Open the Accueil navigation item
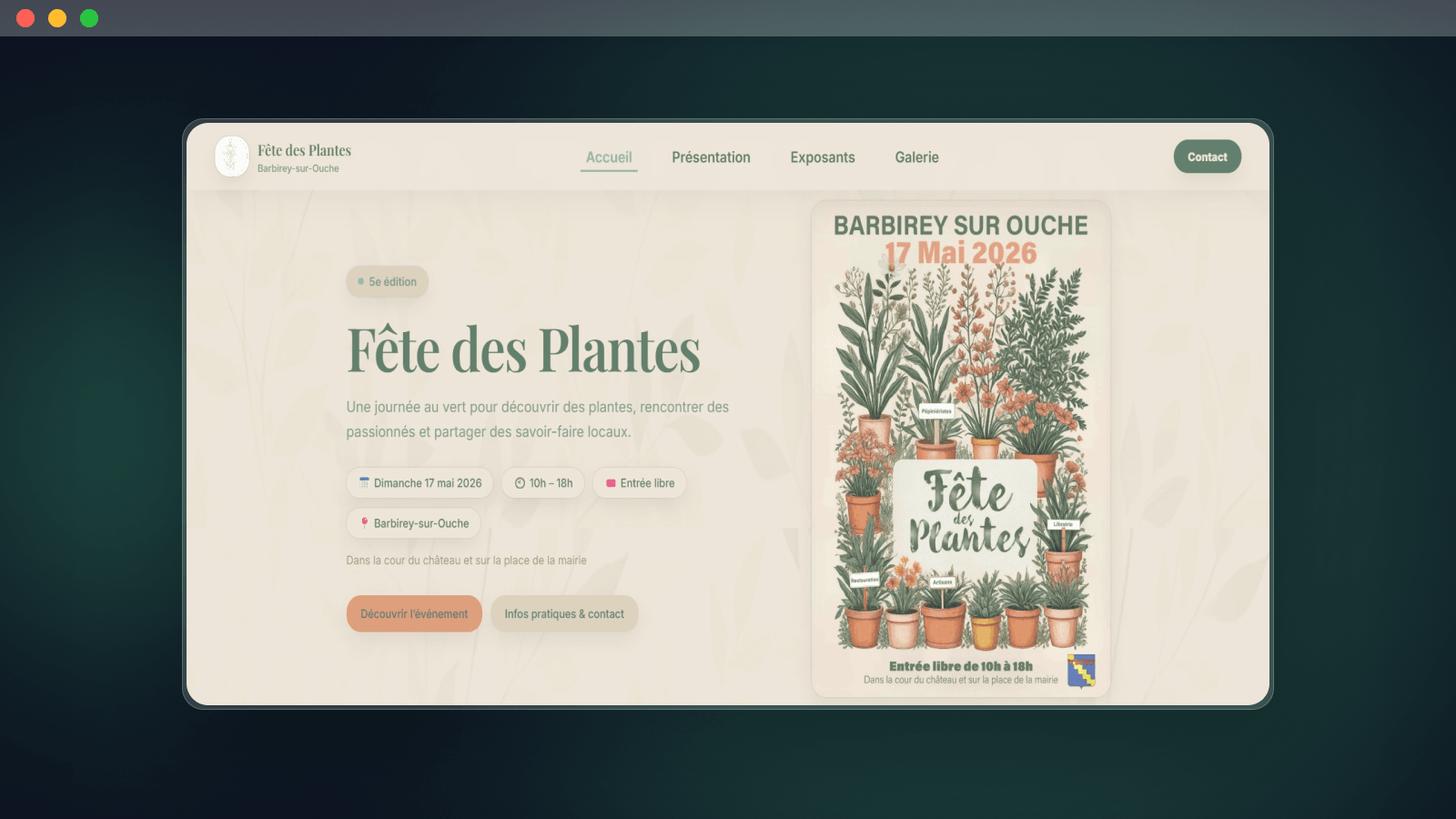1456x819 pixels. (609, 157)
